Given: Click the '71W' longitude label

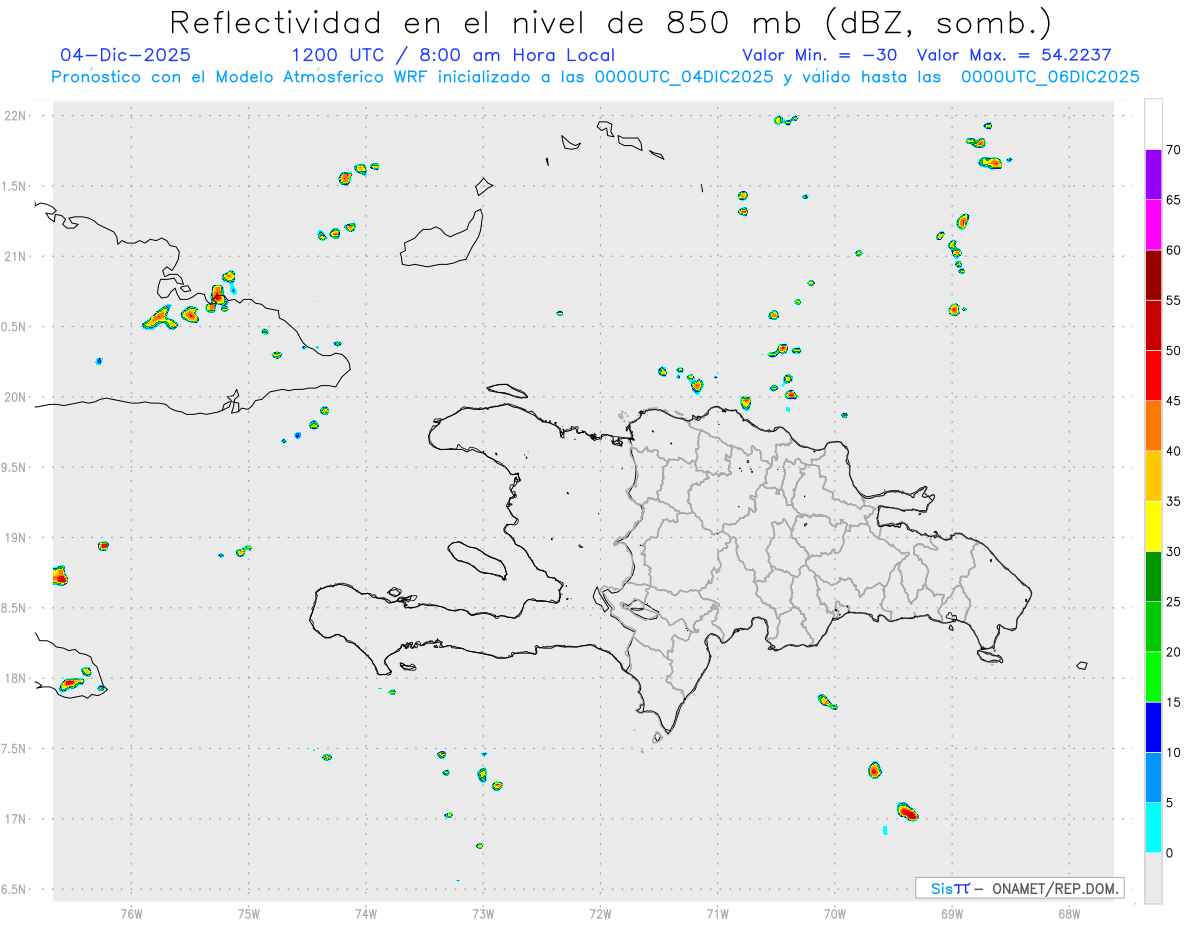Looking at the screenshot, I should click(717, 914).
